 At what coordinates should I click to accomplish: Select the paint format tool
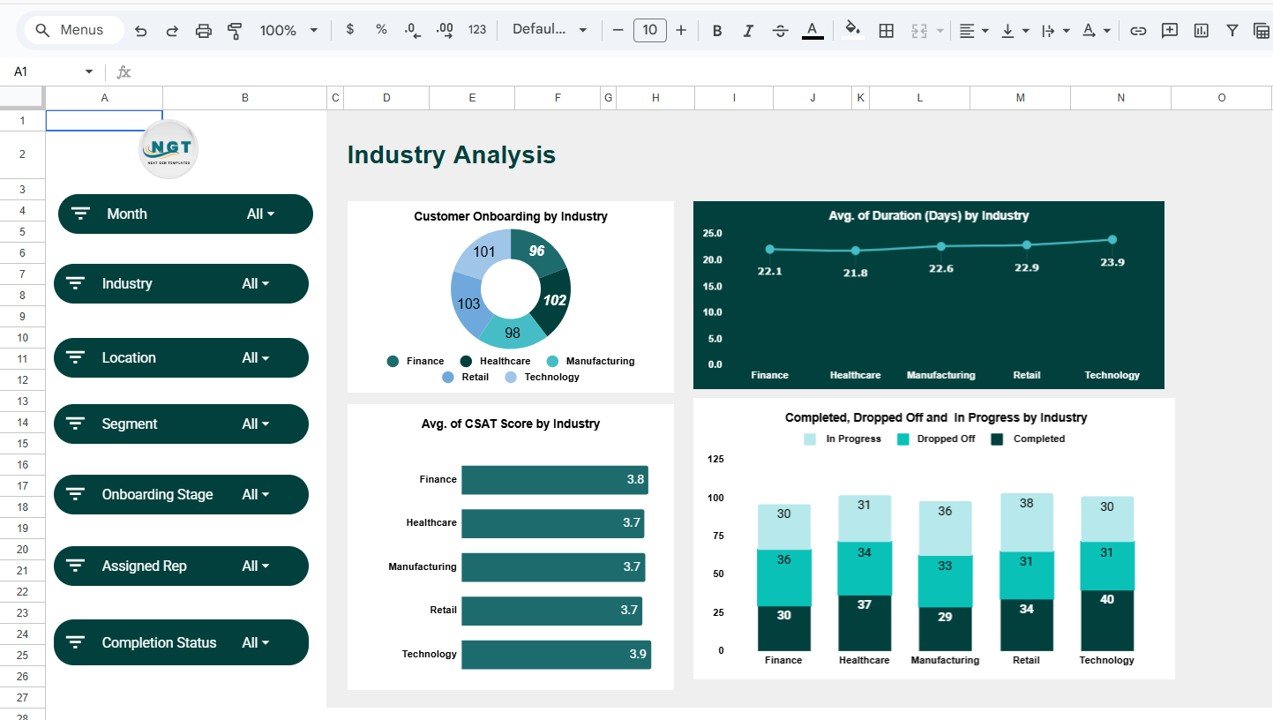(x=235, y=30)
